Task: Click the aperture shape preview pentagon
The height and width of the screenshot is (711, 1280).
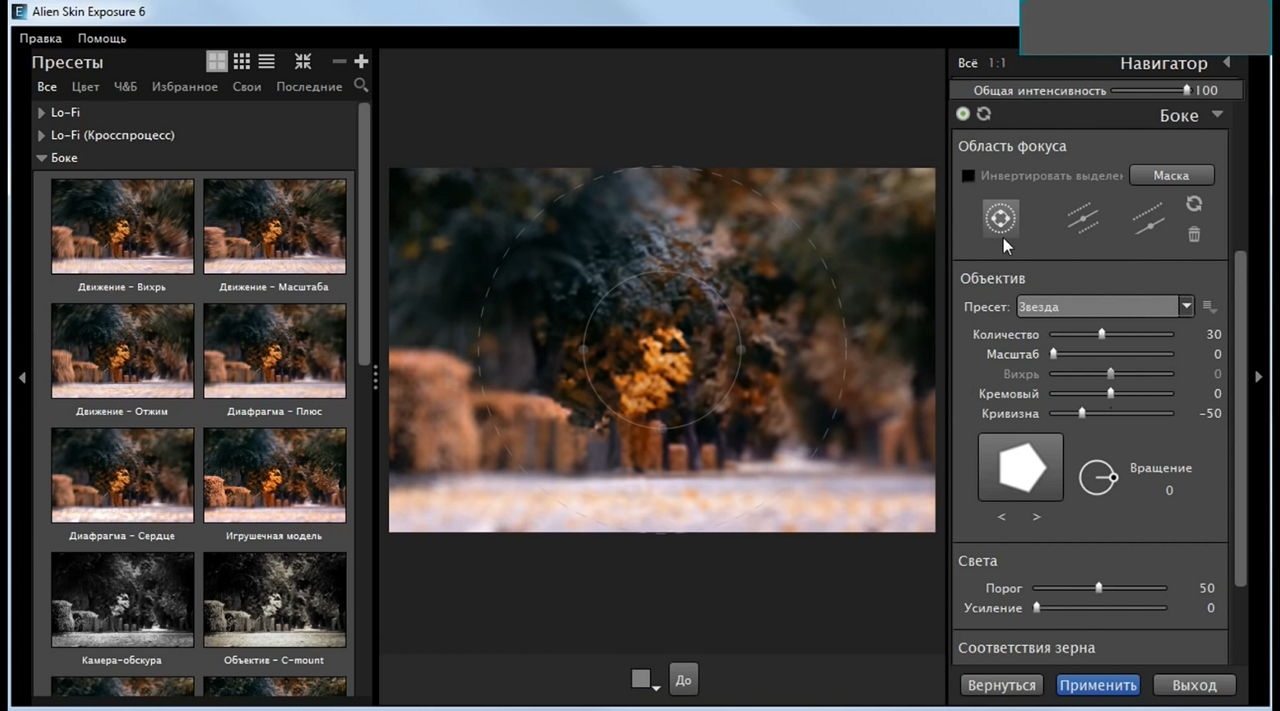Action: pyautogui.click(x=1020, y=467)
